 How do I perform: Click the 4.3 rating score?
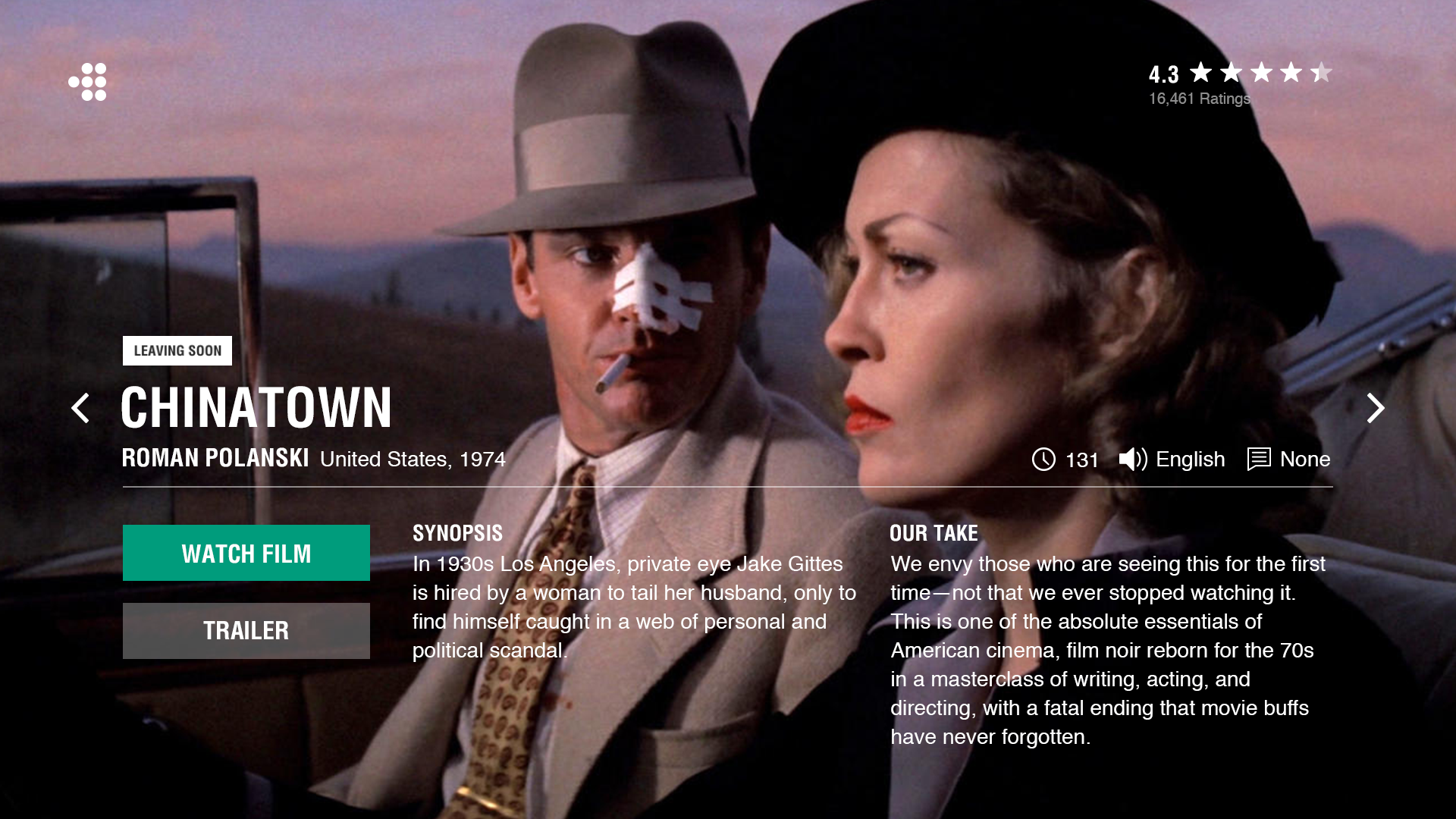(x=1163, y=74)
